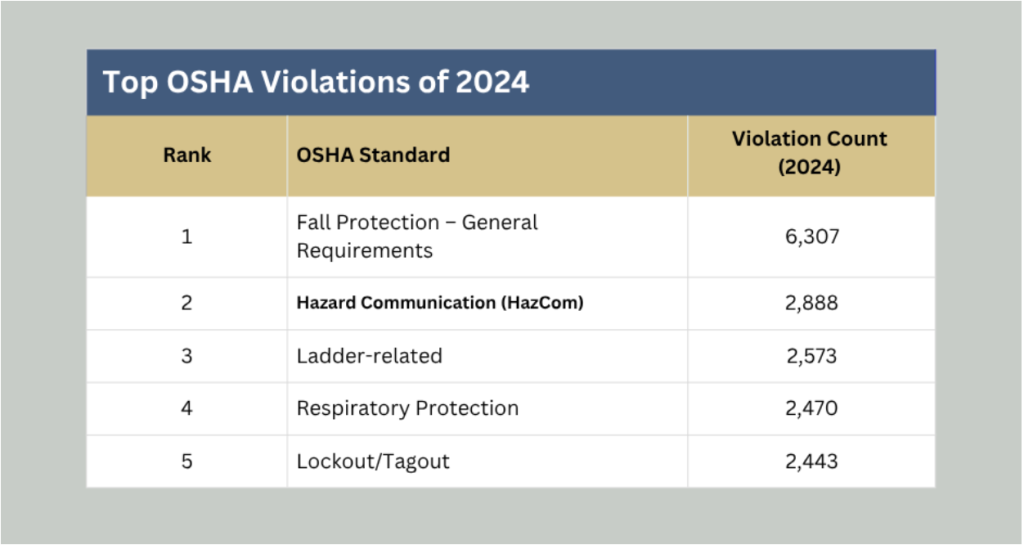Viewport: 1024px width, 545px height.
Task: Select the rank 3 cell
Action: tap(187, 356)
